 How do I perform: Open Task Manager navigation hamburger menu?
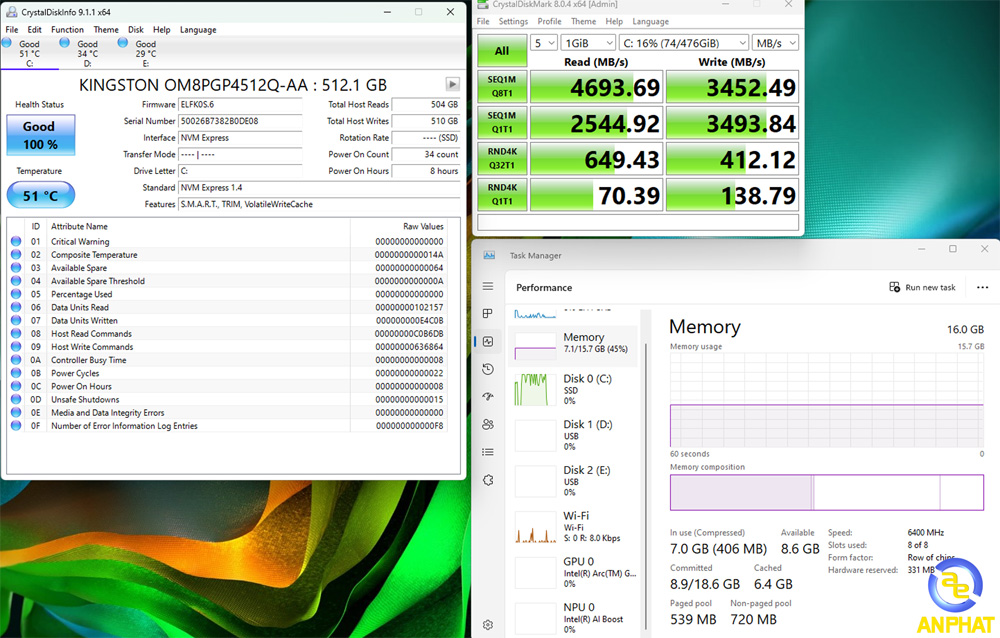pyautogui.click(x=488, y=286)
